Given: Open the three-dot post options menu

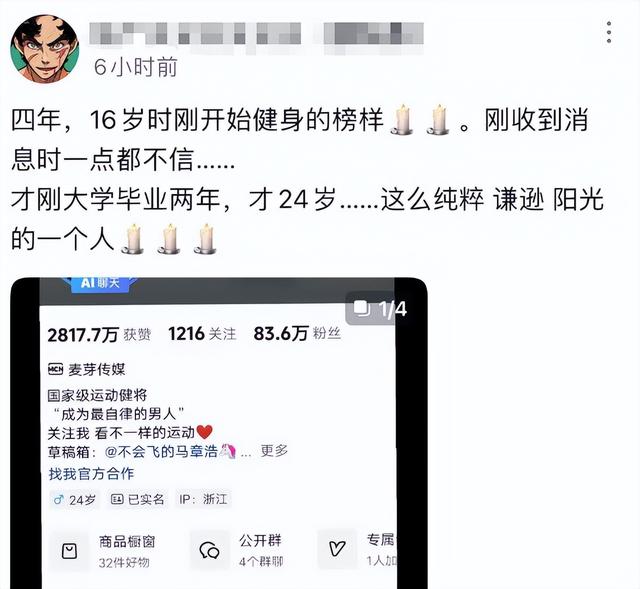Looking at the screenshot, I should coord(609,32).
